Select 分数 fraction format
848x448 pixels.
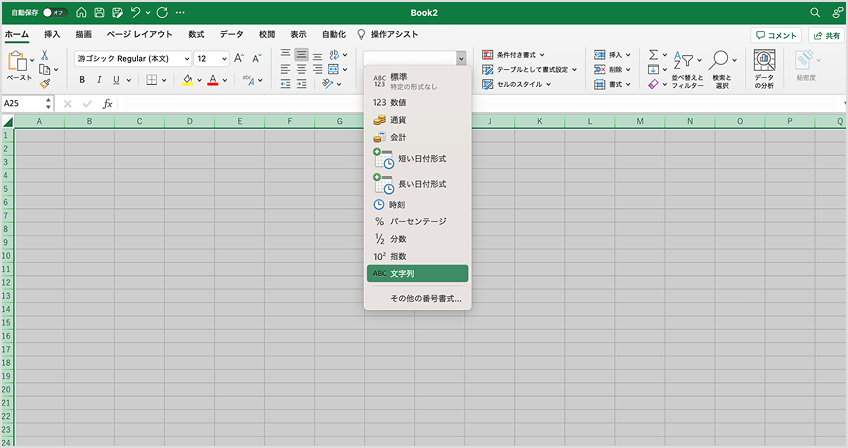(x=418, y=239)
